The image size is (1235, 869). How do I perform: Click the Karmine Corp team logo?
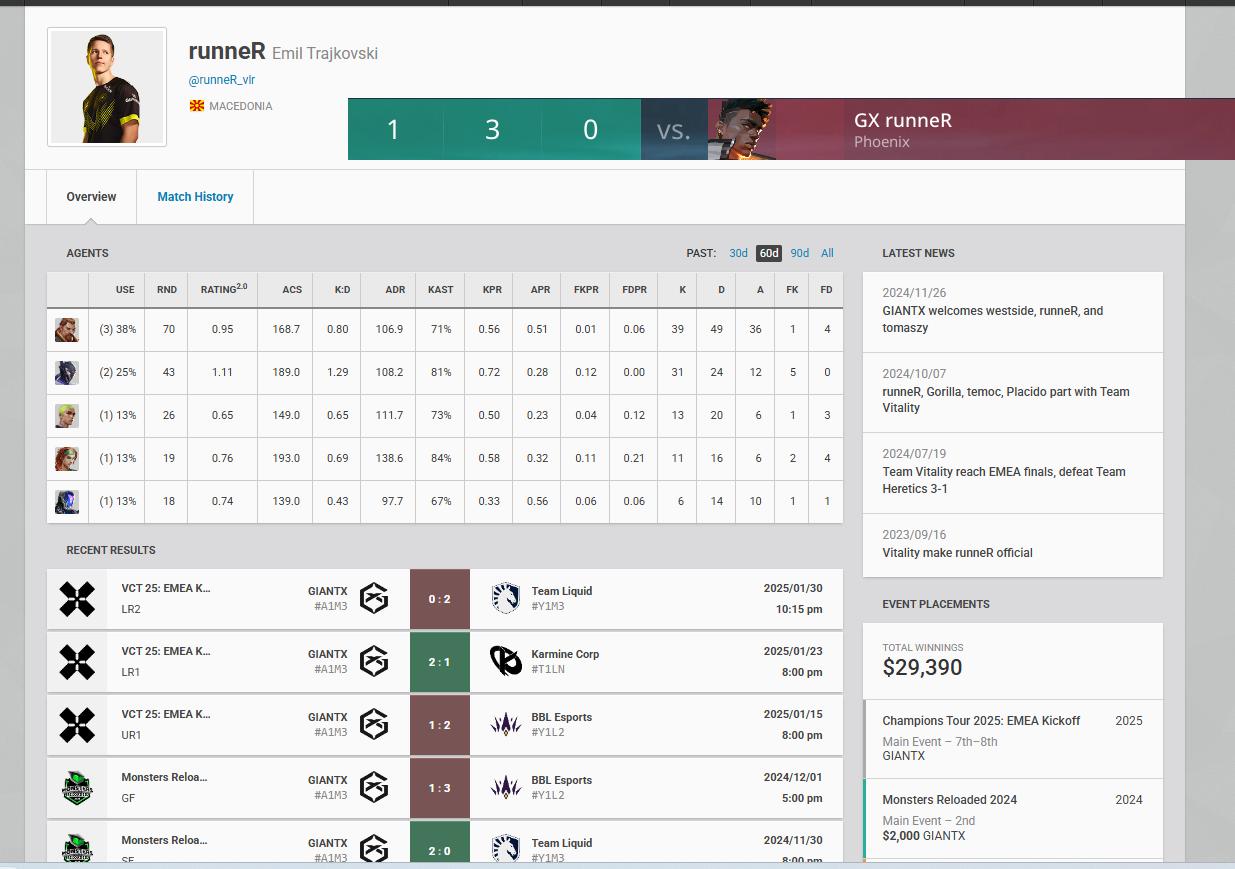point(506,662)
